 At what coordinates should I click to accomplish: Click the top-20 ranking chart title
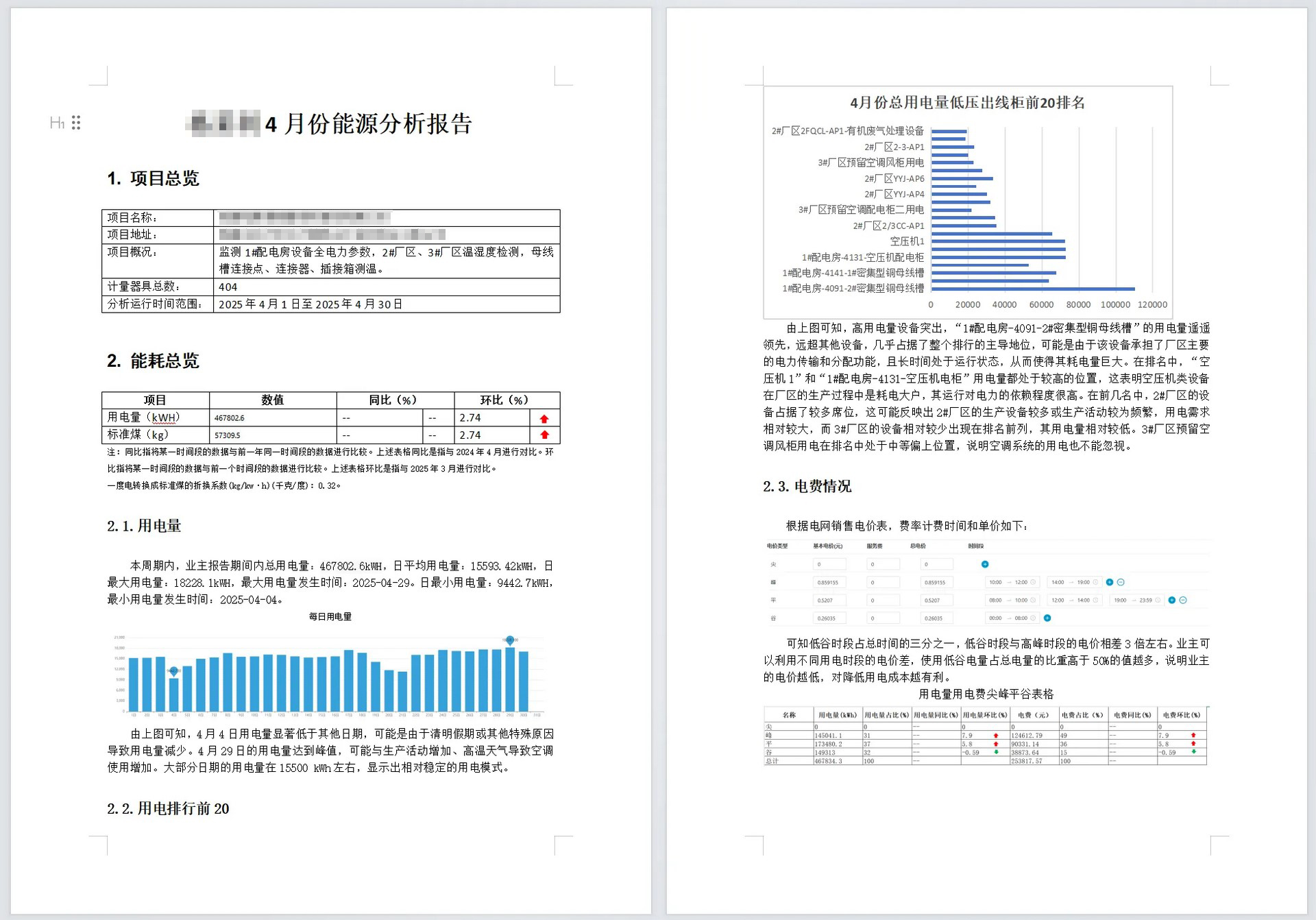967,103
